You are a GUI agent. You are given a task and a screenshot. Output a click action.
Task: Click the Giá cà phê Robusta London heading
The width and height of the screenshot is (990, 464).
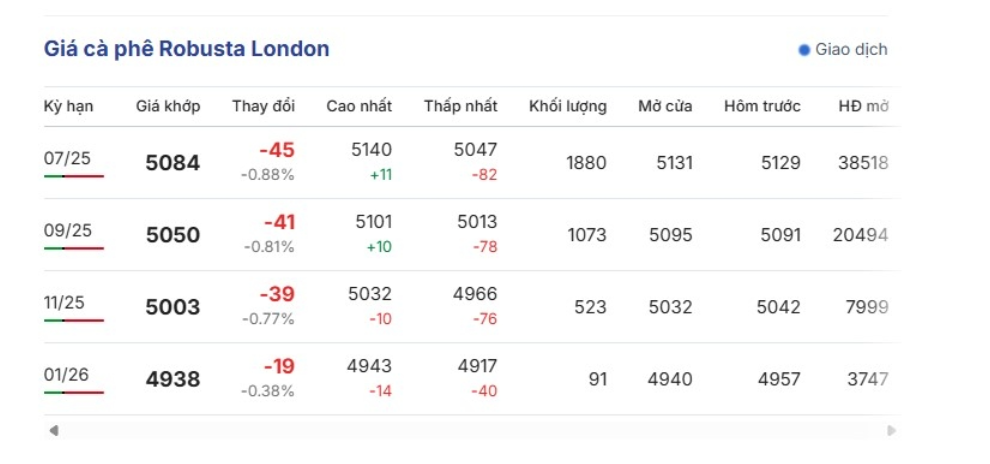(186, 49)
